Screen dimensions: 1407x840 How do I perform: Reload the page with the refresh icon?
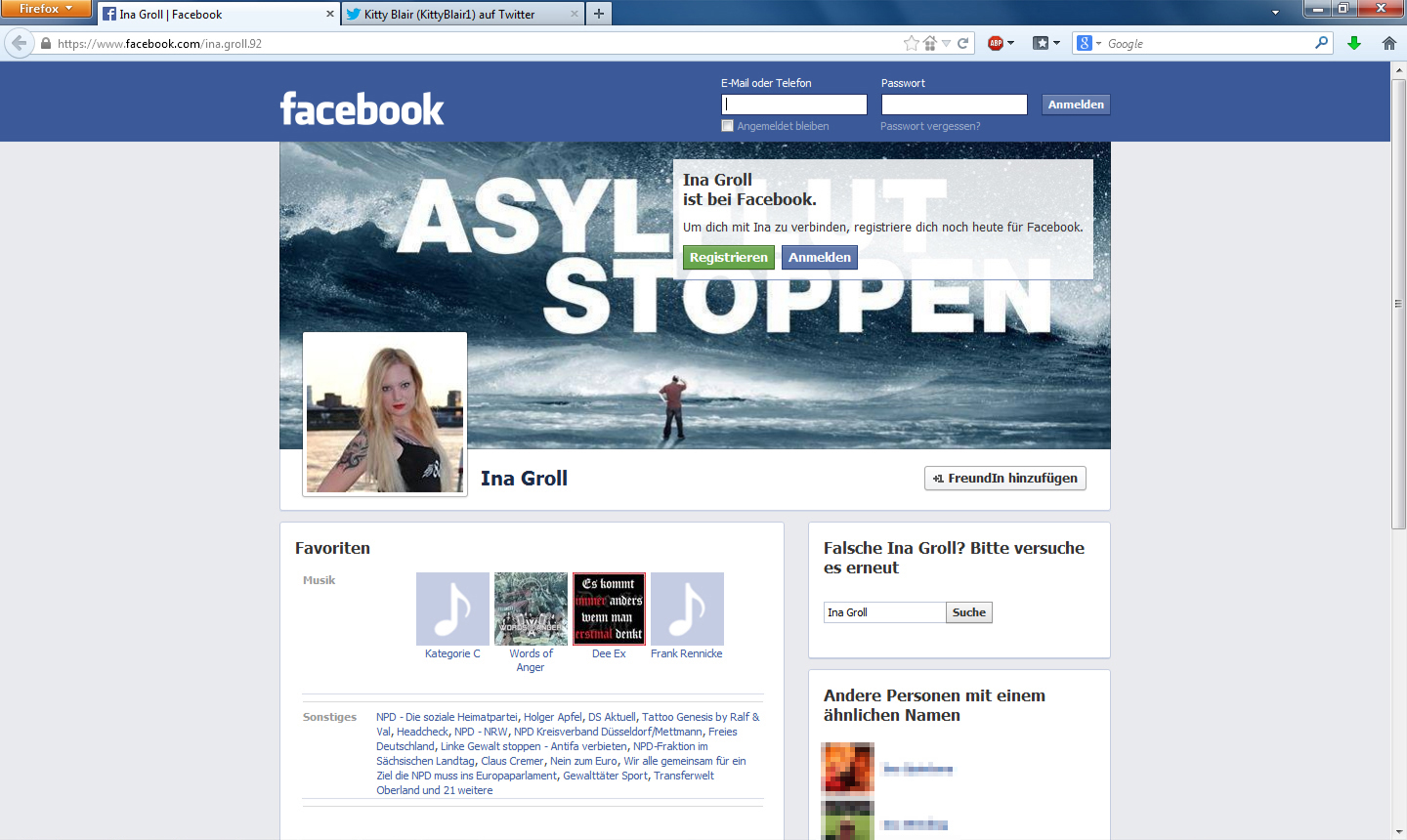[962, 43]
